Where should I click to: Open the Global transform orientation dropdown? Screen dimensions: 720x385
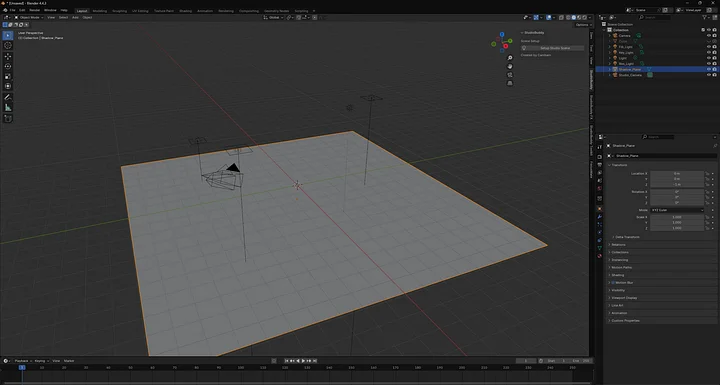point(274,17)
